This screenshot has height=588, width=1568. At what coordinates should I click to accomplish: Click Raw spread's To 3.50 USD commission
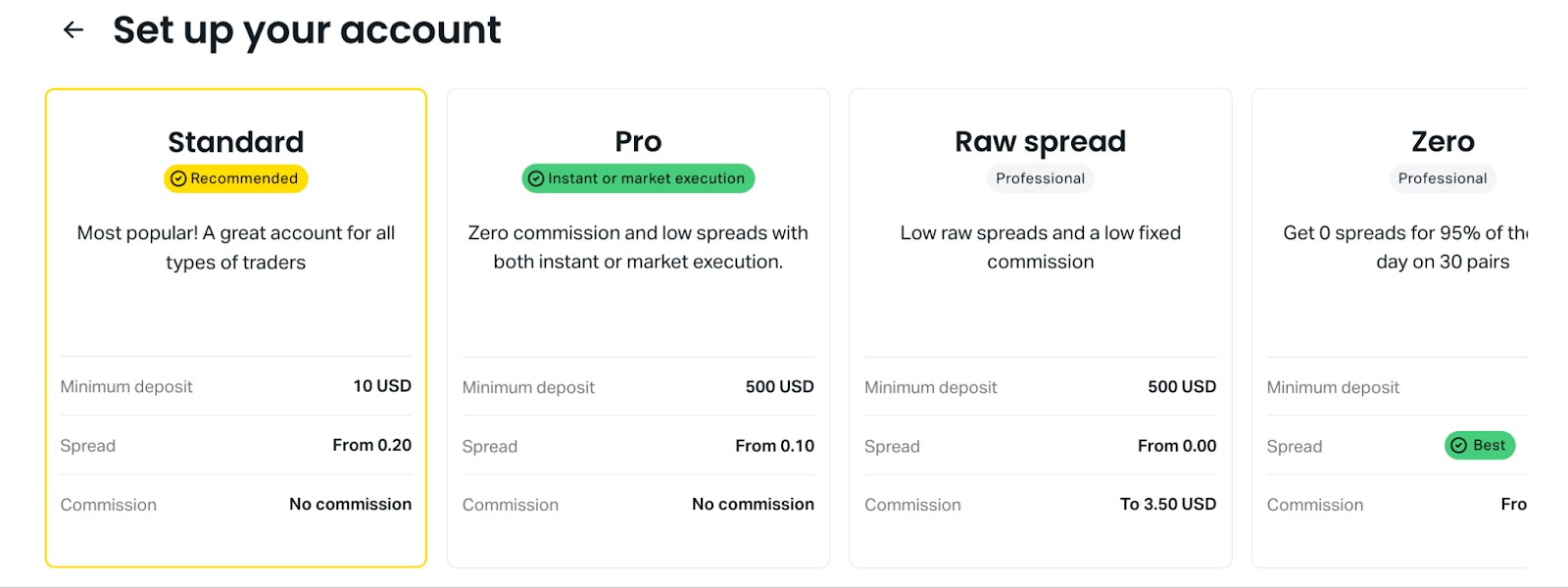[x=1168, y=504]
